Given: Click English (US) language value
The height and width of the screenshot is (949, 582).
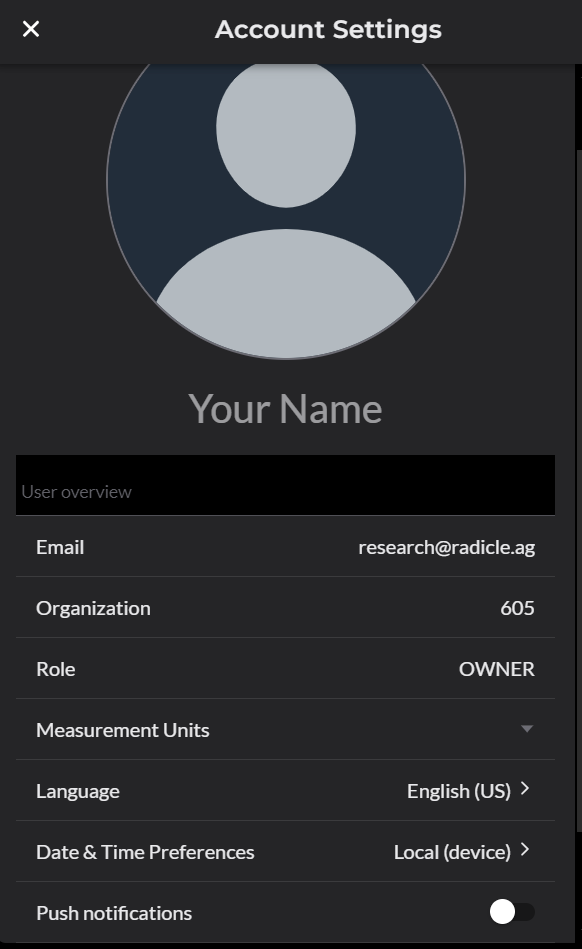Looking at the screenshot, I should [x=459, y=791].
